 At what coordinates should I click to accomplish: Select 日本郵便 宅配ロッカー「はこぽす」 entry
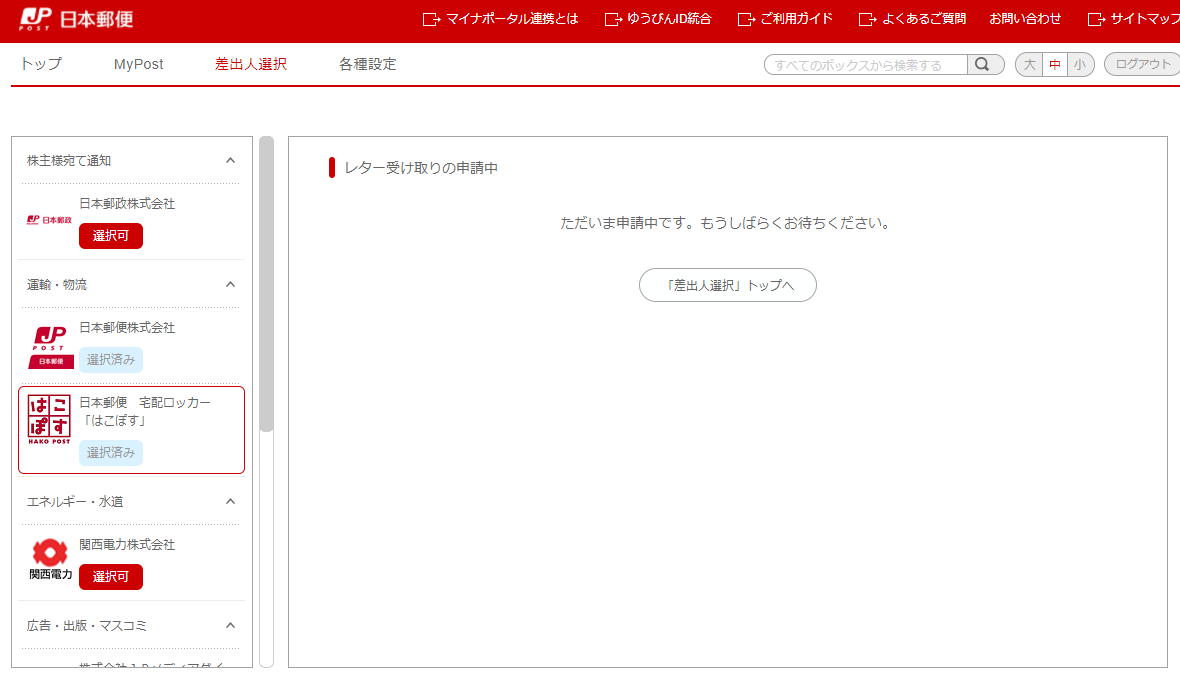[x=132, y=430]
